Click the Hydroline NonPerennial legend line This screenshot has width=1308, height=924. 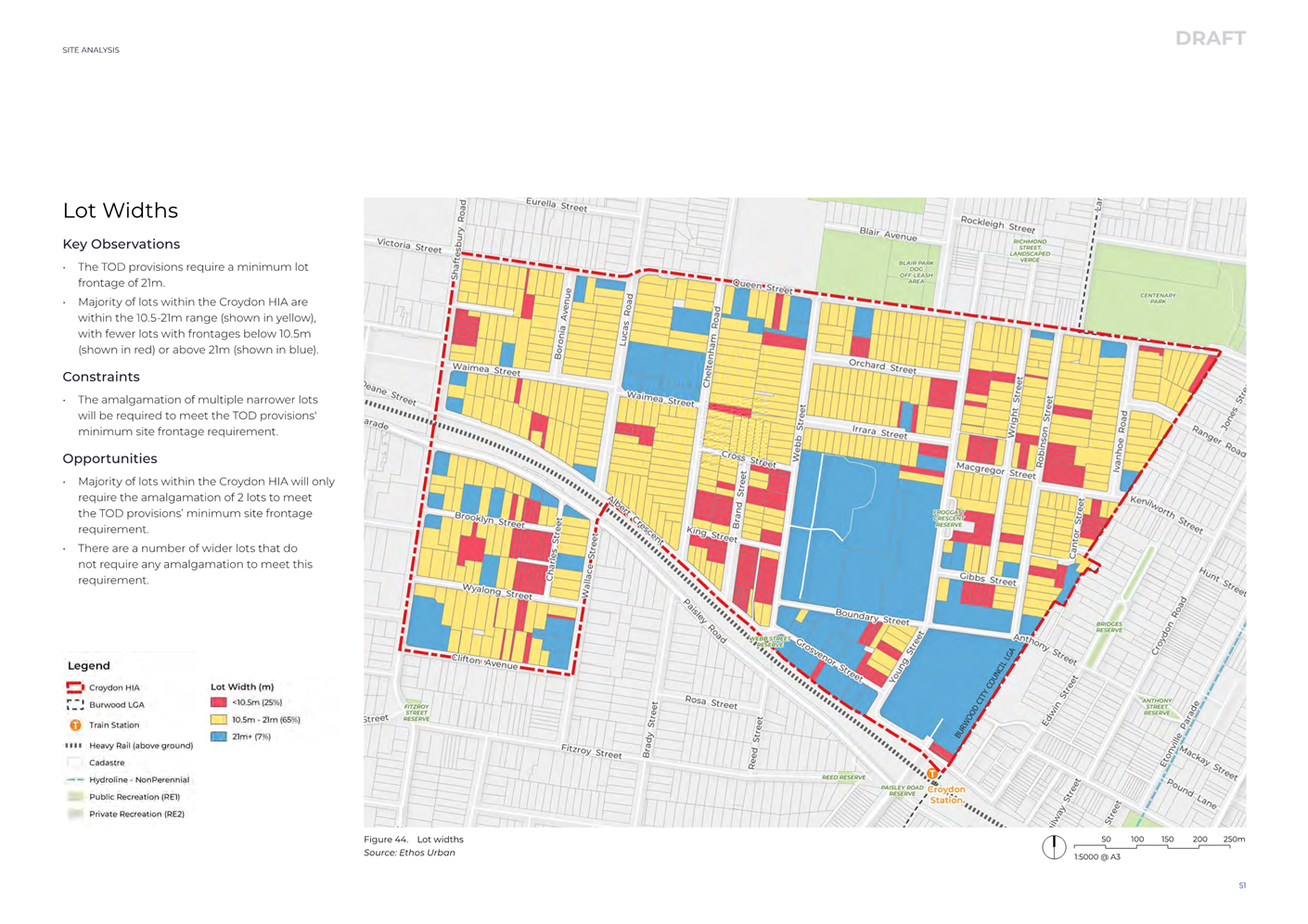coord(75,780)
